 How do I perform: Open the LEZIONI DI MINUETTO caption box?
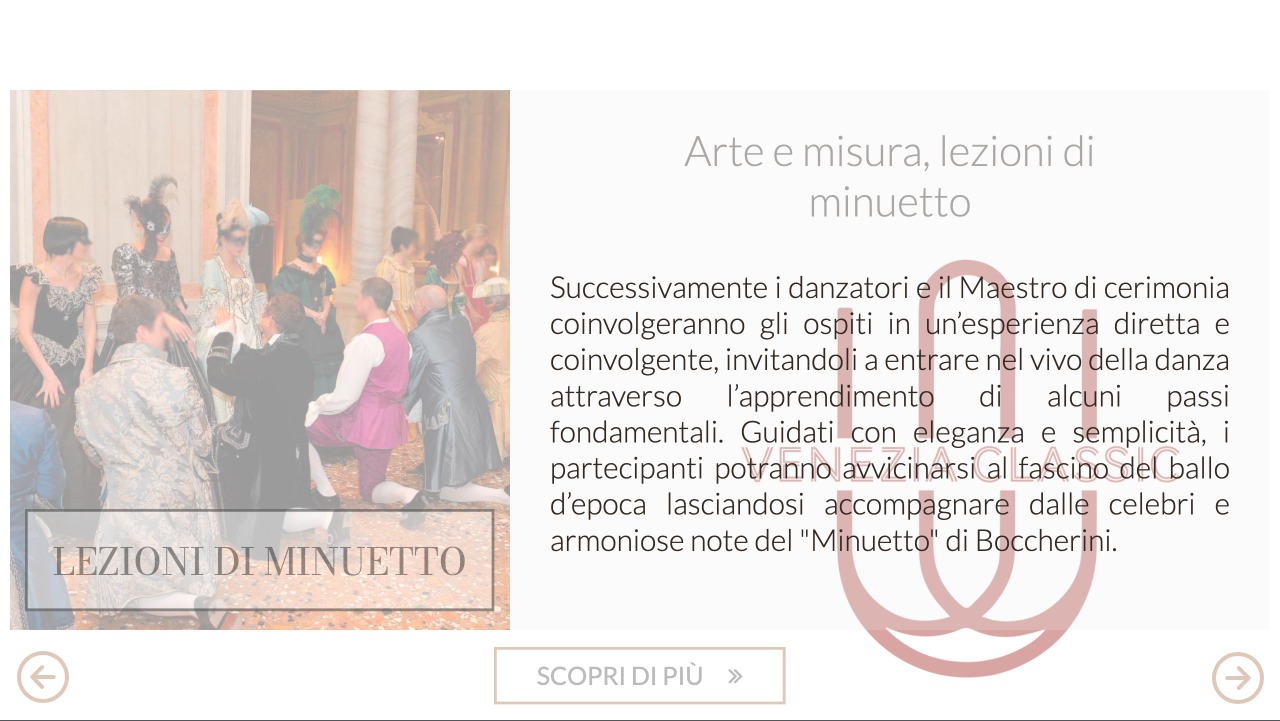[x=260, y=560]
